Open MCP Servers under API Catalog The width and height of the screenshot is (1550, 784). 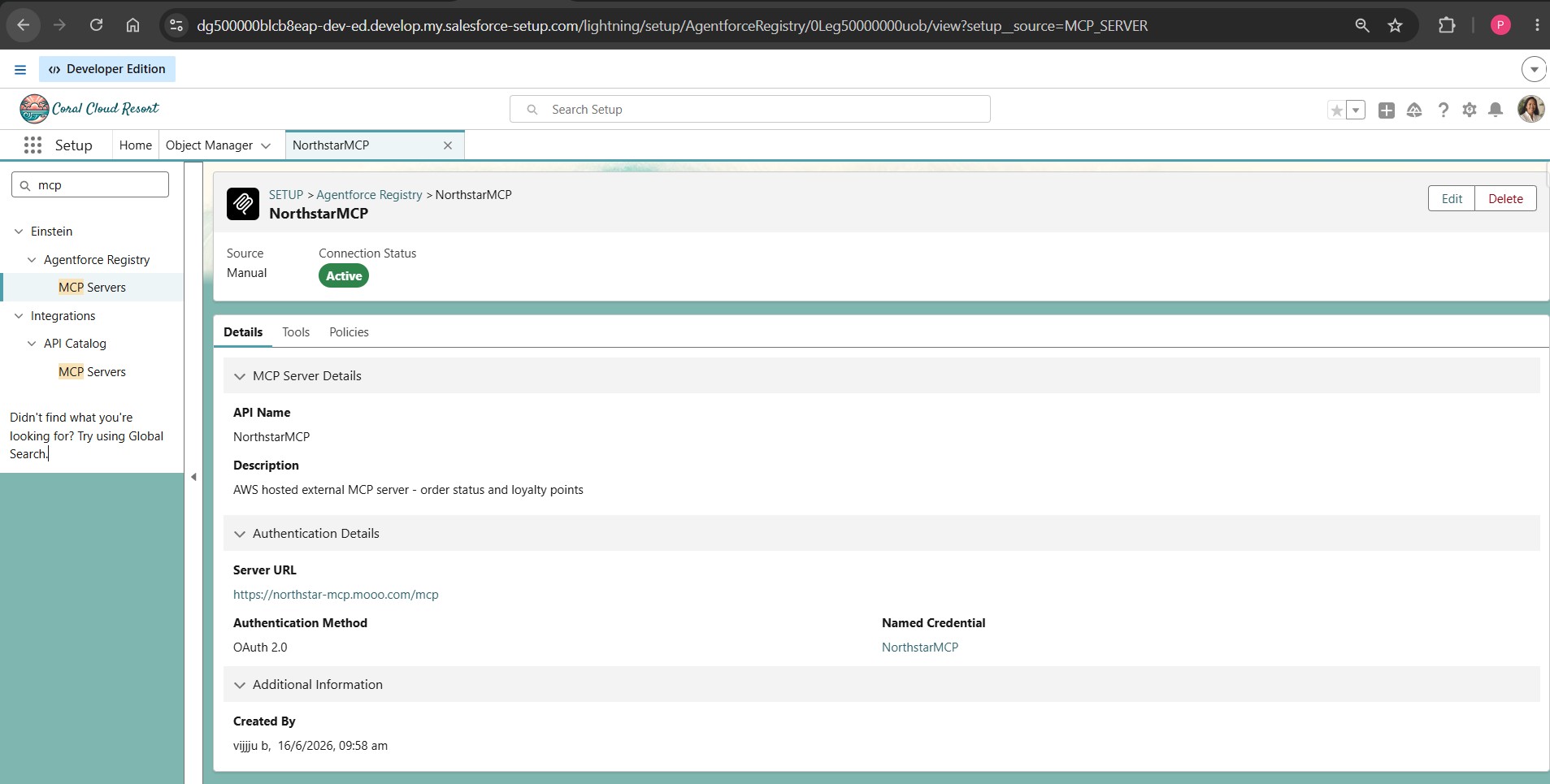point(92,372)
